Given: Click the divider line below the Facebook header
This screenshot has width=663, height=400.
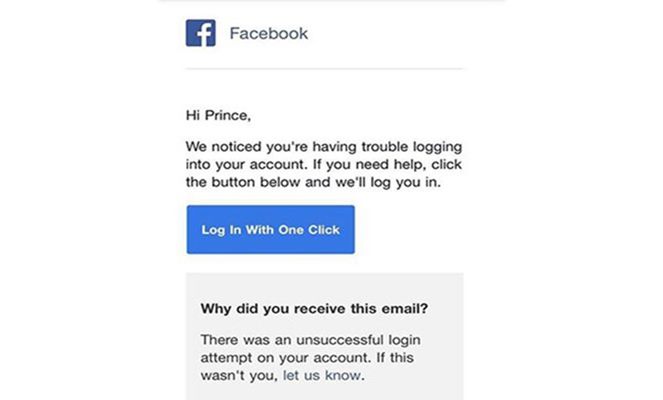Looking at the screenshot, I should pyautogui.click(x=326, y=69).
